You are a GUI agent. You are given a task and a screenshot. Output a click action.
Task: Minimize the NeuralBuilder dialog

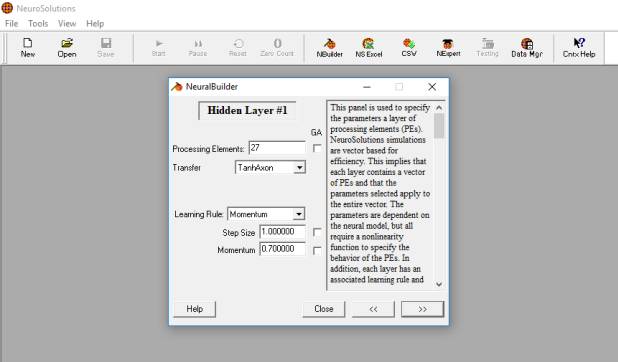(x=367, y=87)
